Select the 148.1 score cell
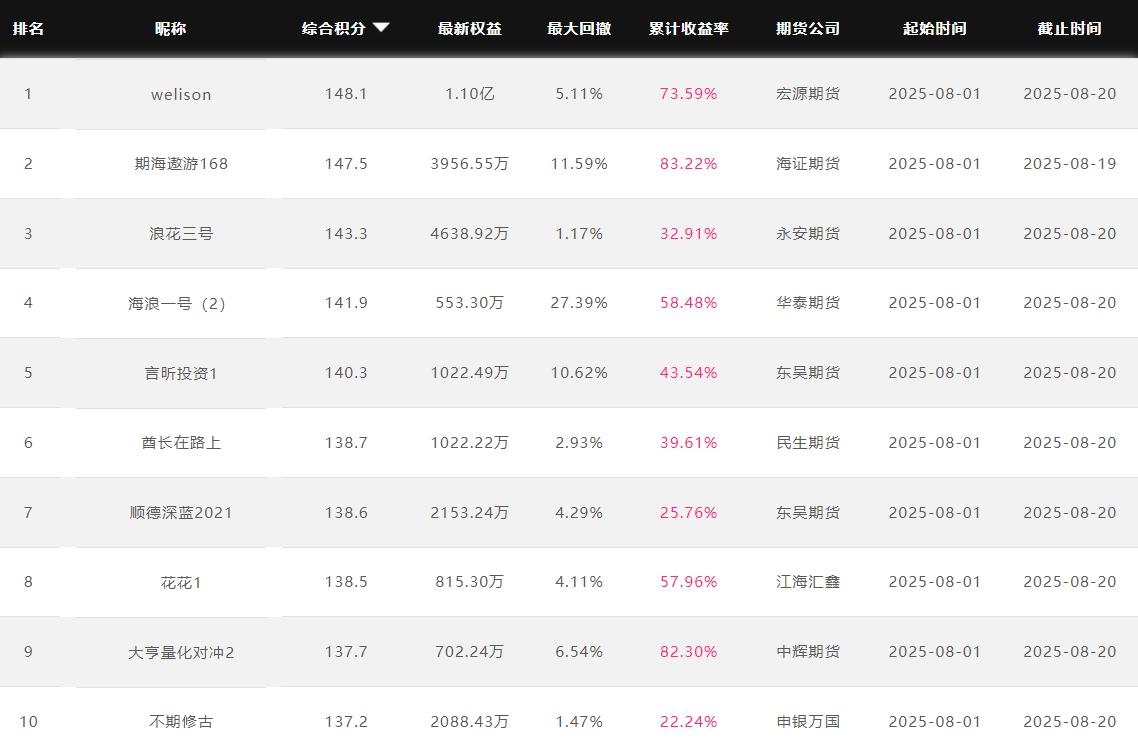This screenshot has width=1138, height=755. tap(346, 94)
